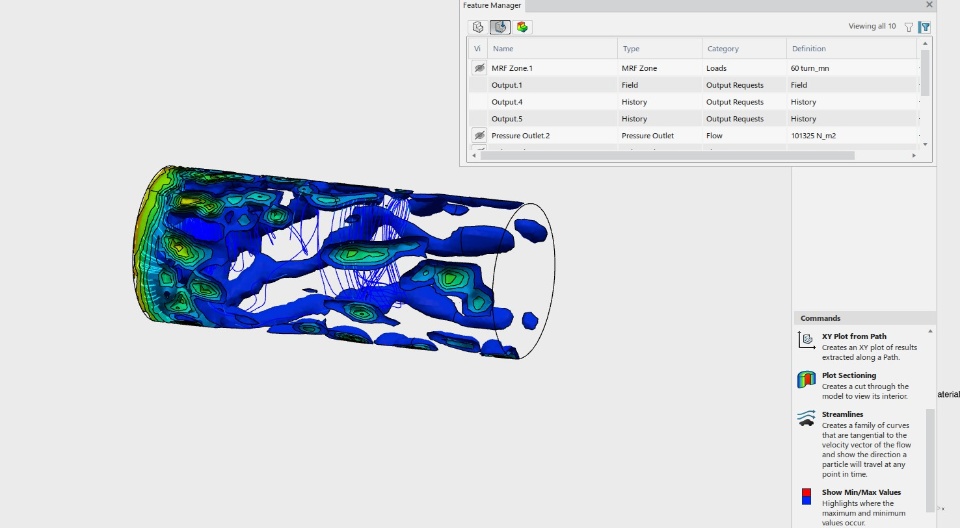Image resolution: width=960 pixels, height=528 pixels.
Task: Click the Viewing all 10 label
Action: point(872,26)
